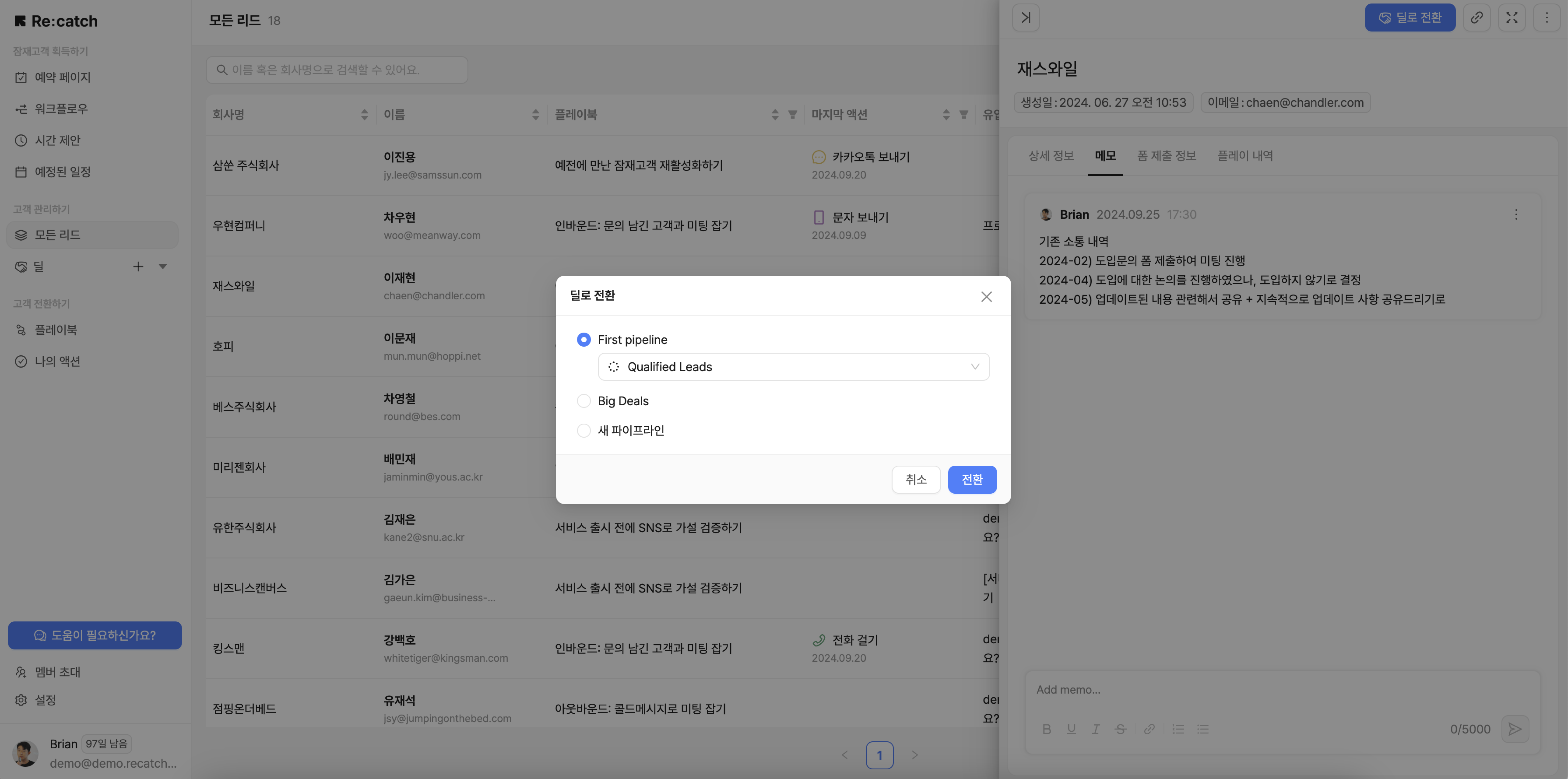Open the 삼쑨 주식회사 lead row

point(601,165)
